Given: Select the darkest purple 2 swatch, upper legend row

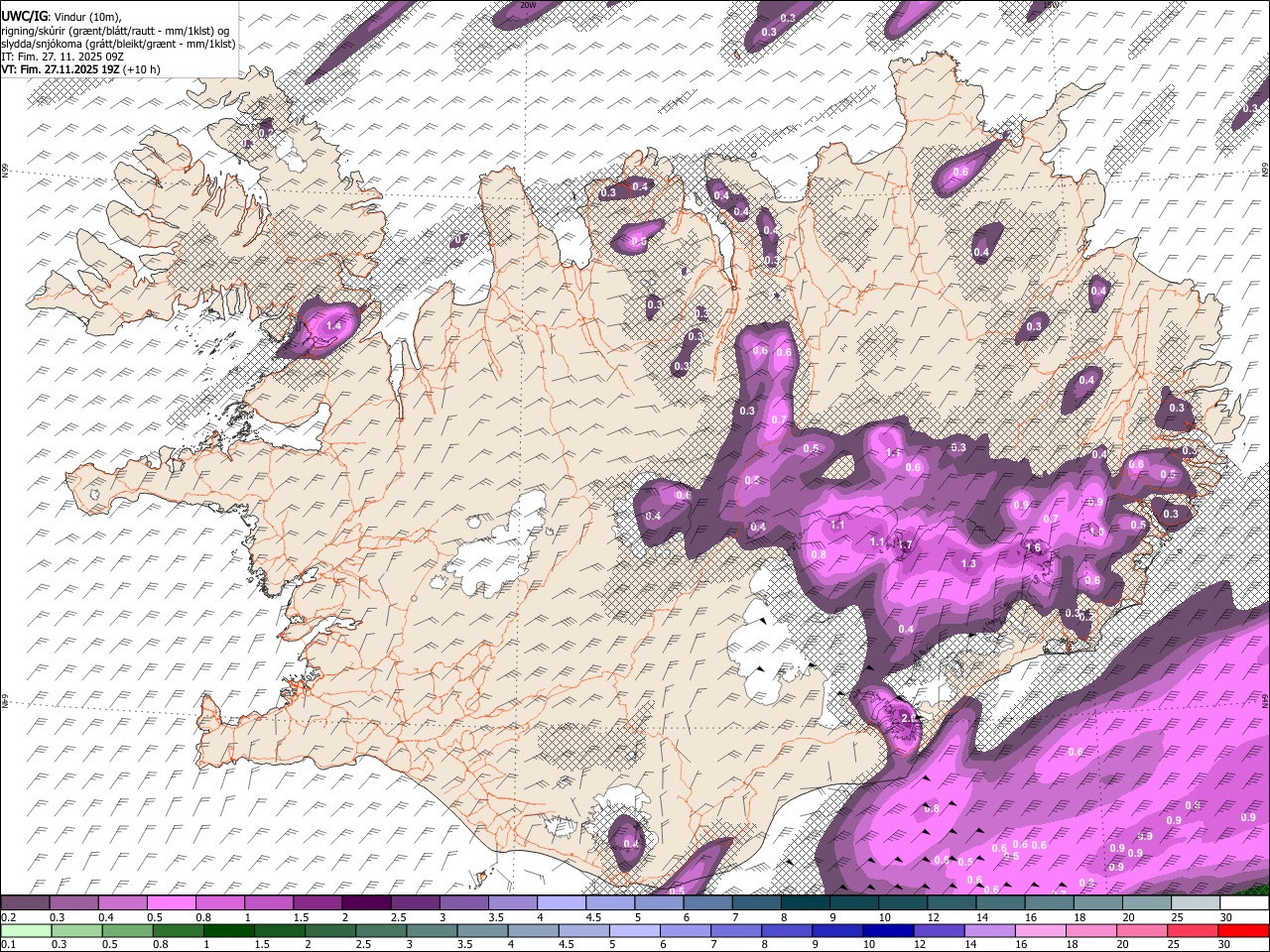Looking at the screenshot, I should pyautogui.click(x=366, y=903).
